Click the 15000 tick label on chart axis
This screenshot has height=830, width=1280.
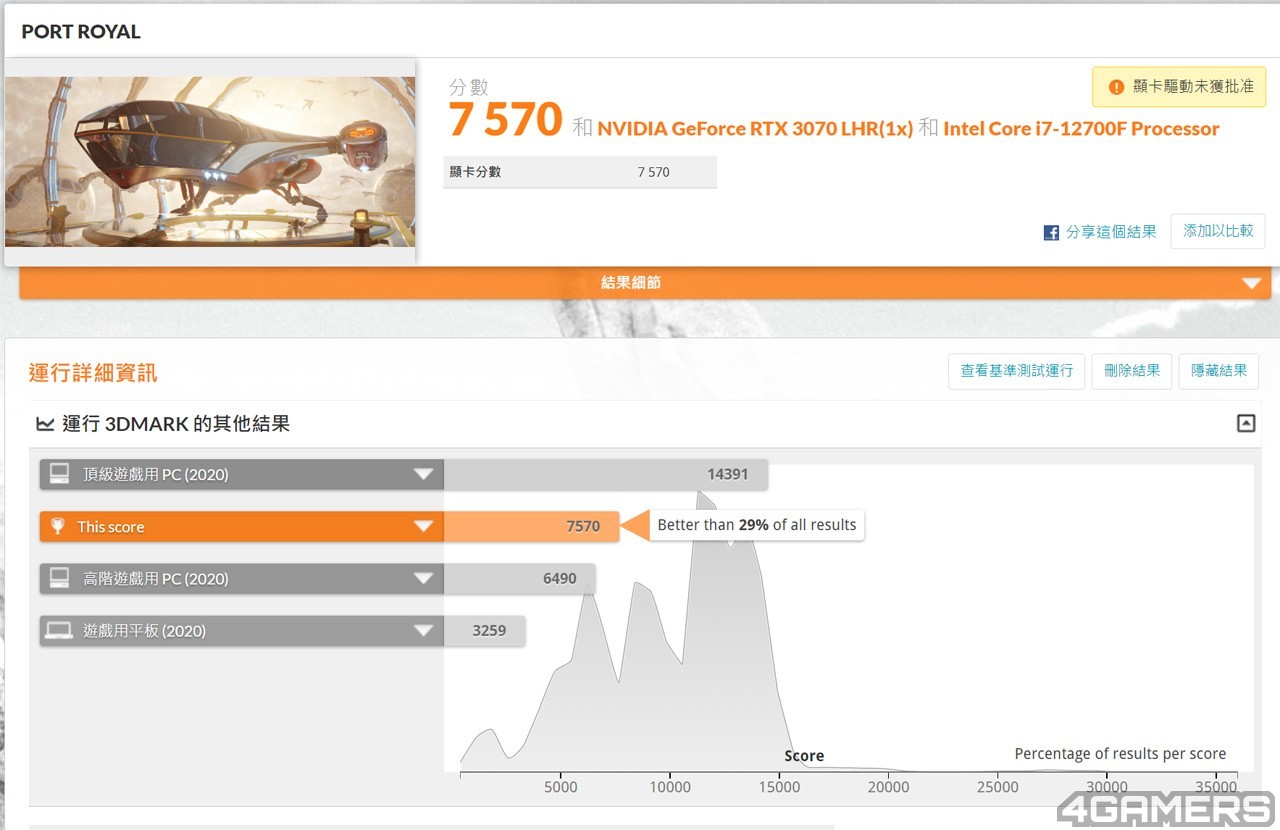(779, 787)
